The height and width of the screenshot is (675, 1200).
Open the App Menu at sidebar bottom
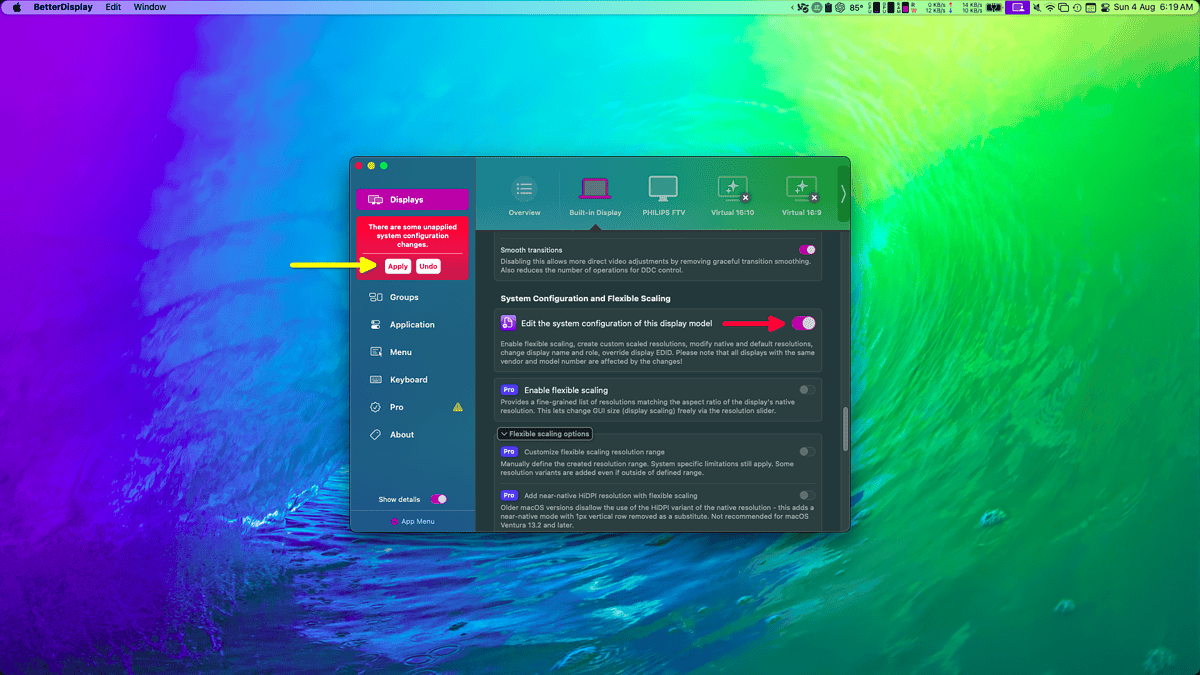413,520
